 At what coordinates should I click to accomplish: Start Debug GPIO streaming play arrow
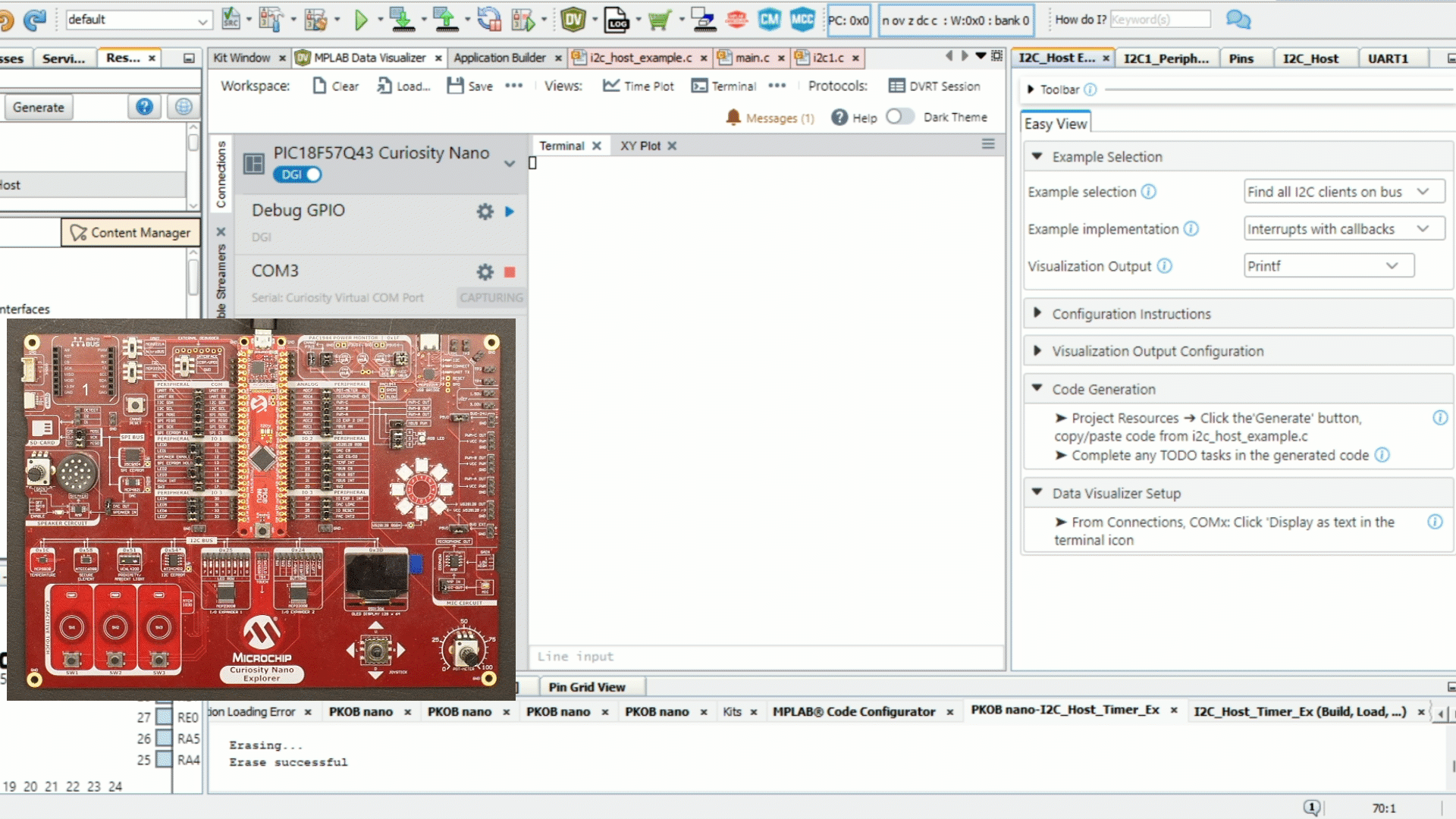coord(510,212)
